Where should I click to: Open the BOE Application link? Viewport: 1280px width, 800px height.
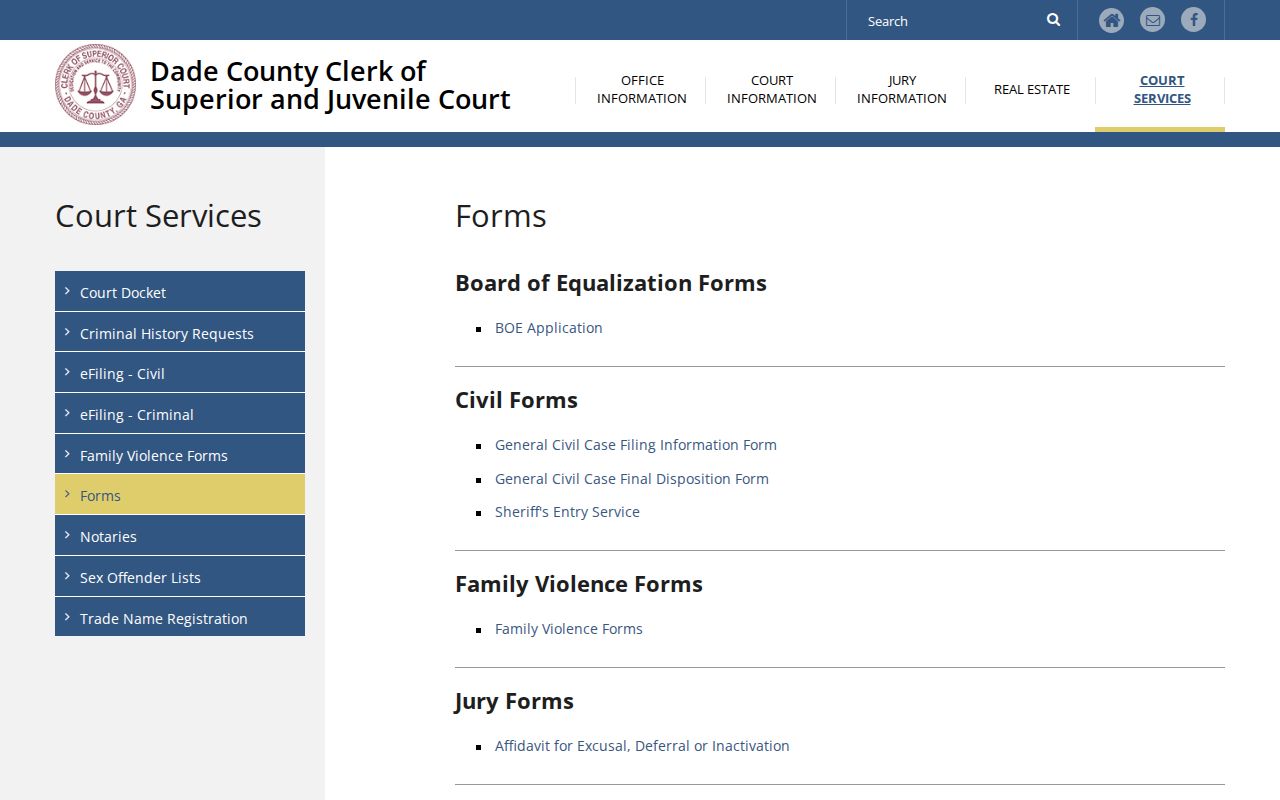549,328
